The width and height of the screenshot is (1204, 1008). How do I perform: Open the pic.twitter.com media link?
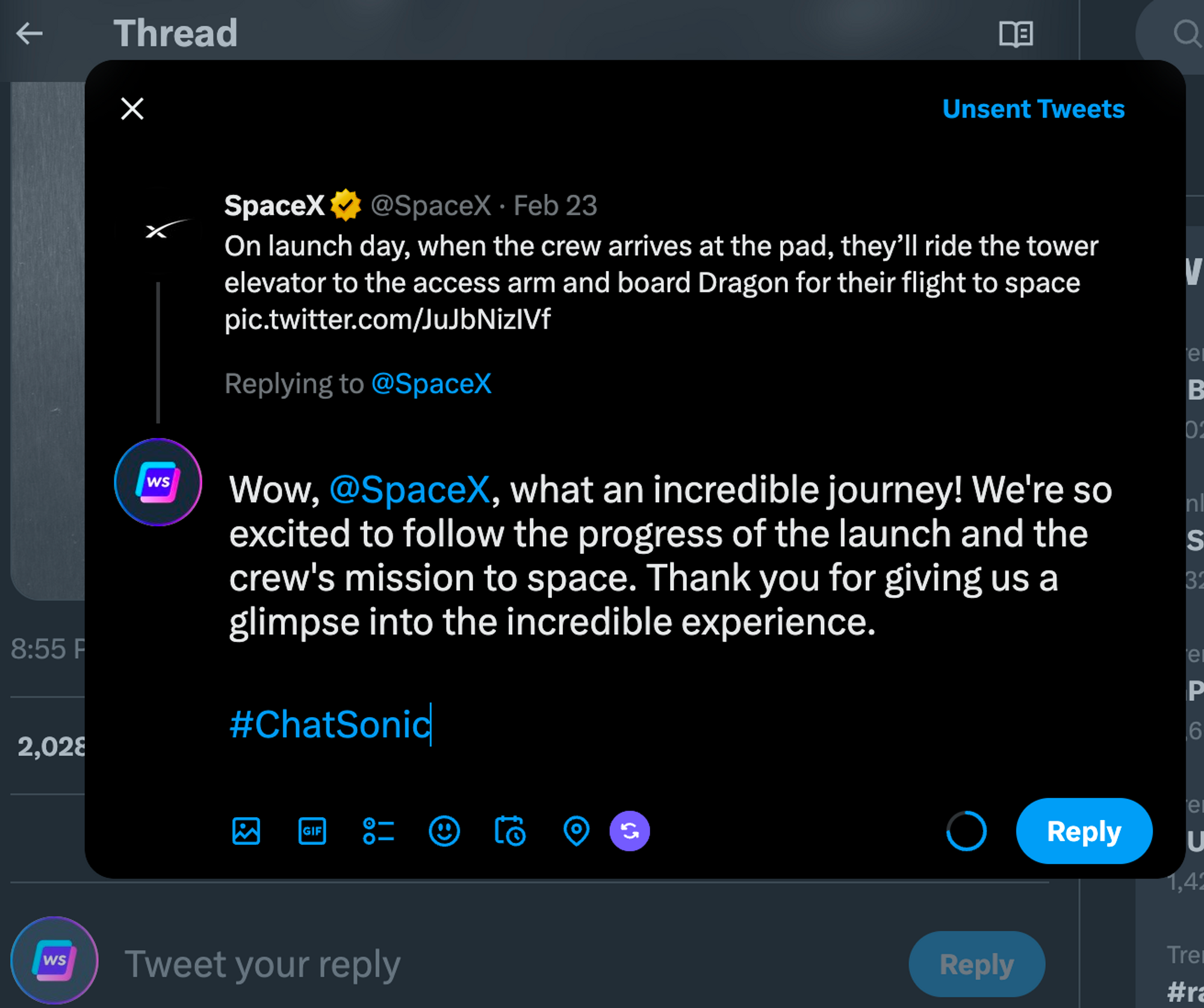[387, 320]
